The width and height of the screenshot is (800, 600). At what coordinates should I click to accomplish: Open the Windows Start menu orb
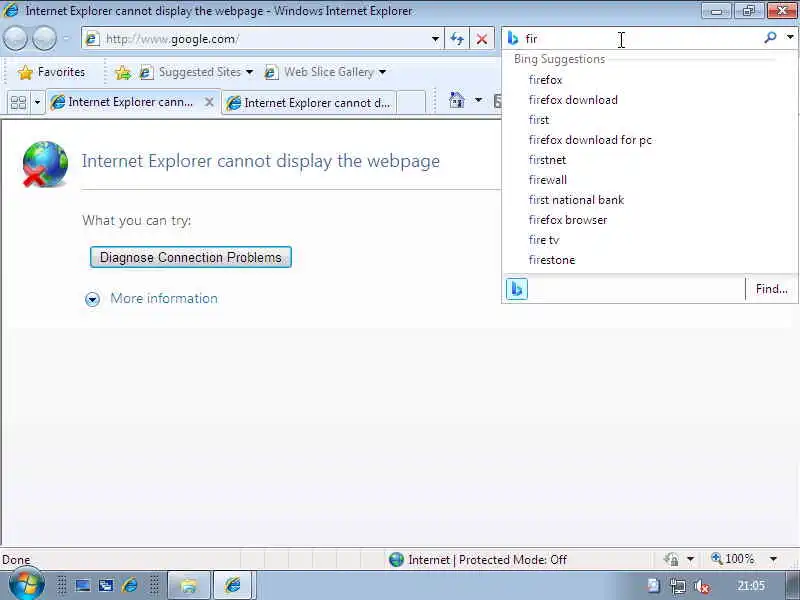click(x=26, y=583)
